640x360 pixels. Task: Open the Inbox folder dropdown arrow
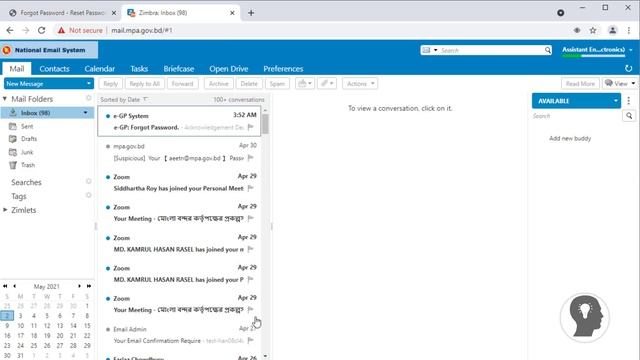pos(85,113)
